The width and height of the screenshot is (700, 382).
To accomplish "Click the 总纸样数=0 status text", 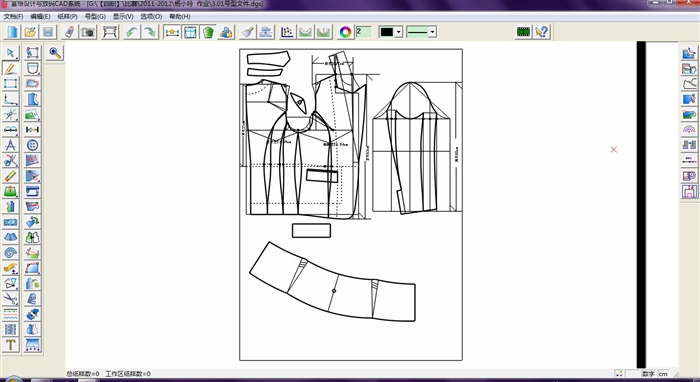I will [x=83, y=374].
